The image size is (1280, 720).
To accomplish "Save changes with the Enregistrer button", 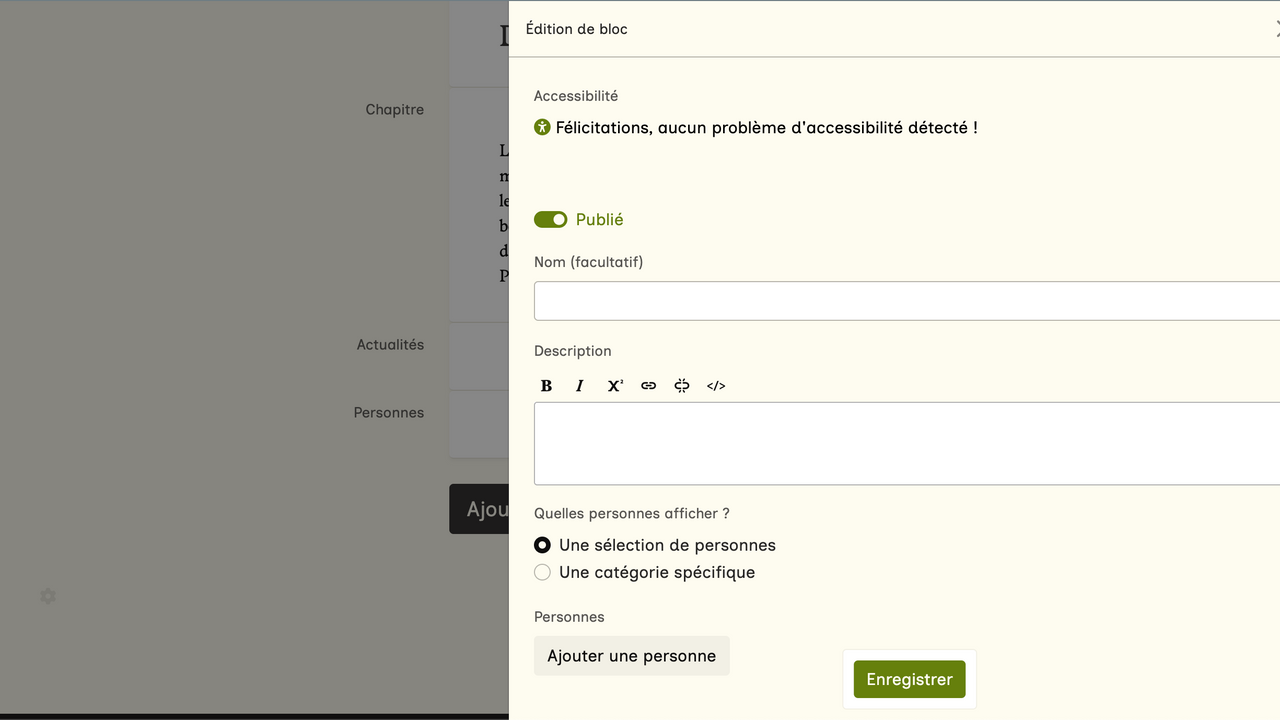I will (909, 679).
